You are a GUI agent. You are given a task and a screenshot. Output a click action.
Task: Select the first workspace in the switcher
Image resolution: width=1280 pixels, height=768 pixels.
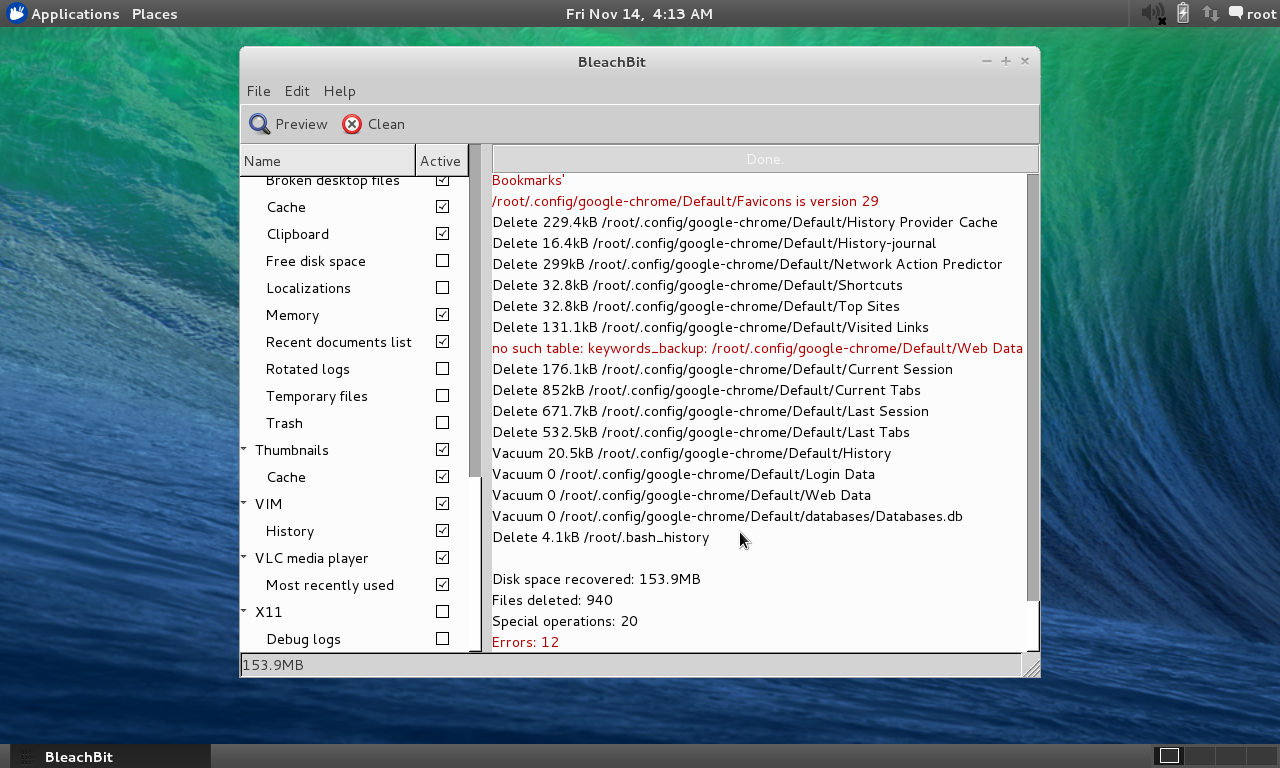tap(1169, 755)
